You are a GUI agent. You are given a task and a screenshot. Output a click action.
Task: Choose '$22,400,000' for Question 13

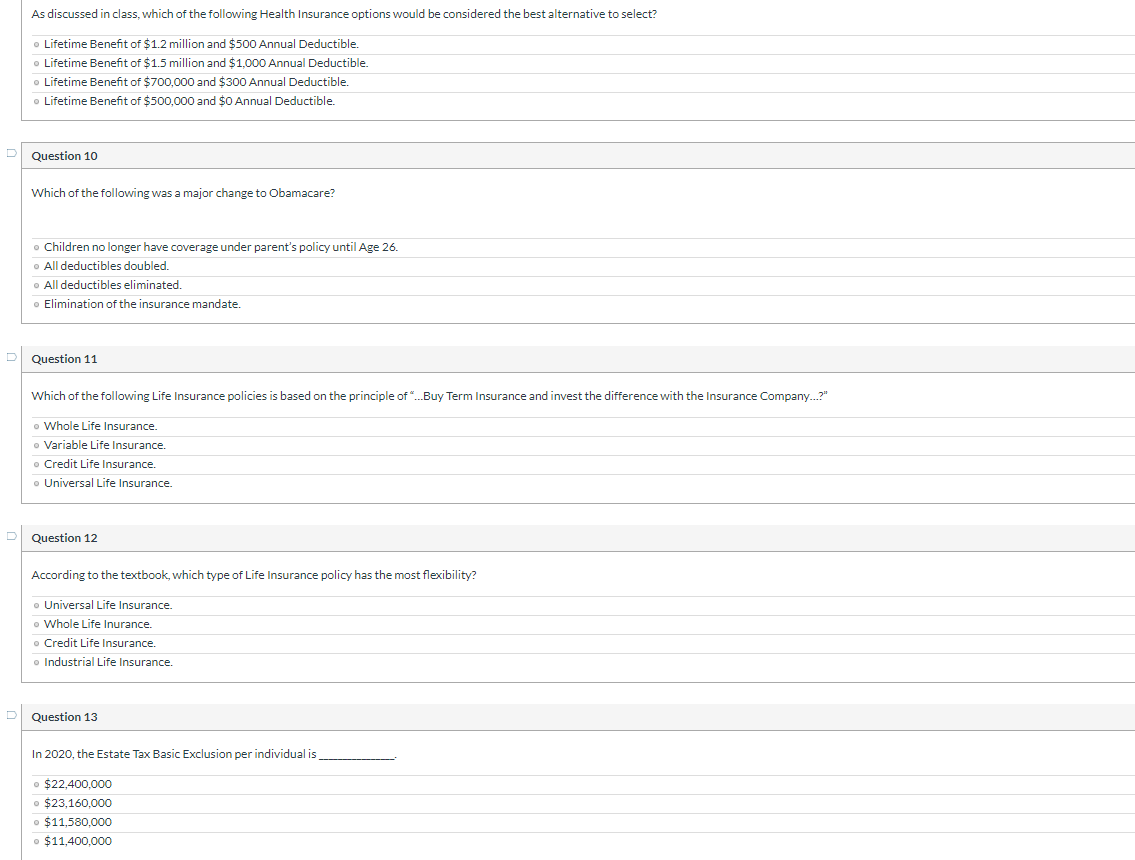(x=34, y=784)
